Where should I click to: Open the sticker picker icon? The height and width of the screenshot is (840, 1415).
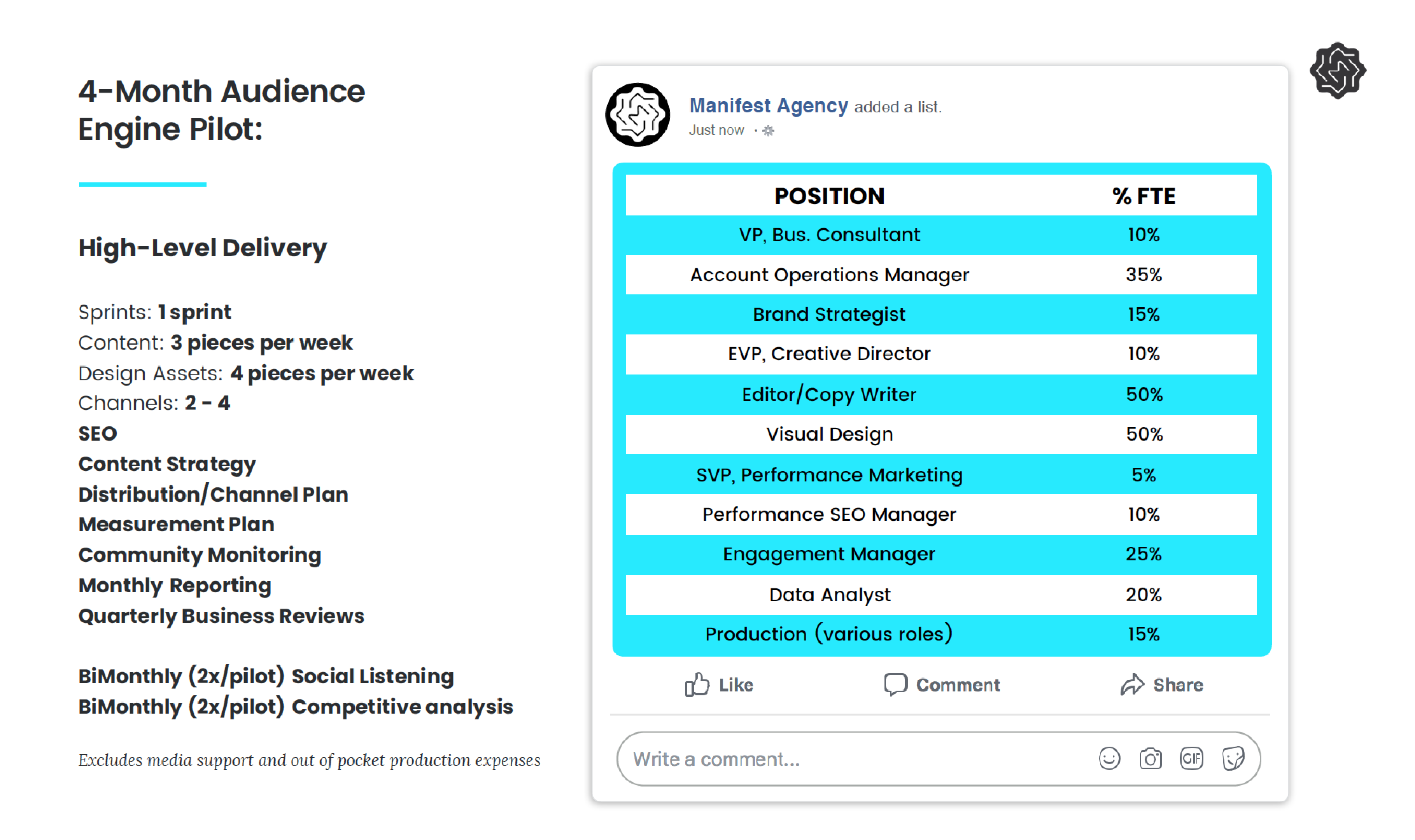pyautogui.click(x=1233, y=758)
